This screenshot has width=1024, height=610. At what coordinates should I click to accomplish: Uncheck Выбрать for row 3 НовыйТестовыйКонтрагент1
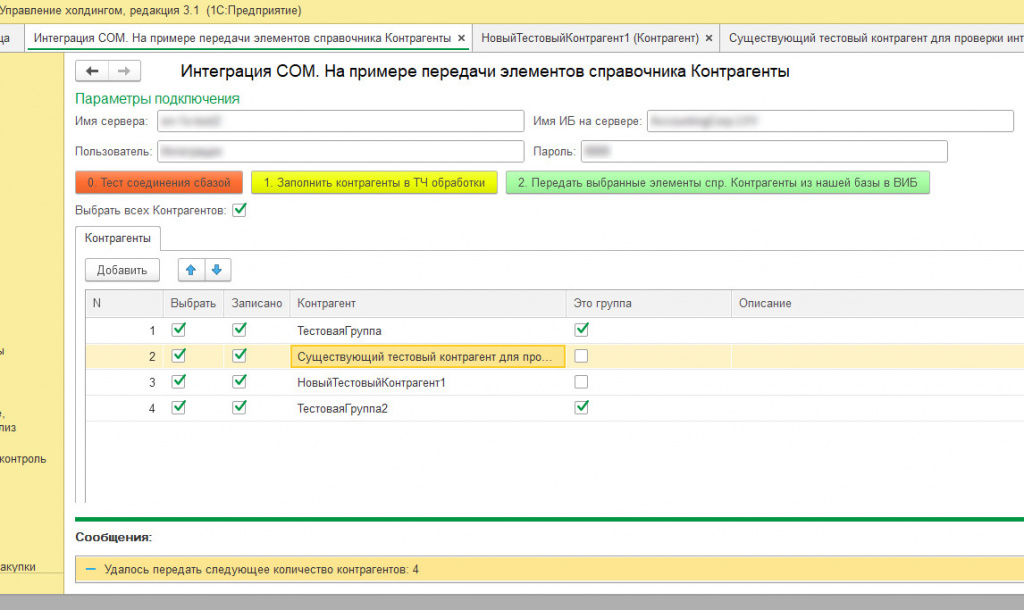point(178,381)
